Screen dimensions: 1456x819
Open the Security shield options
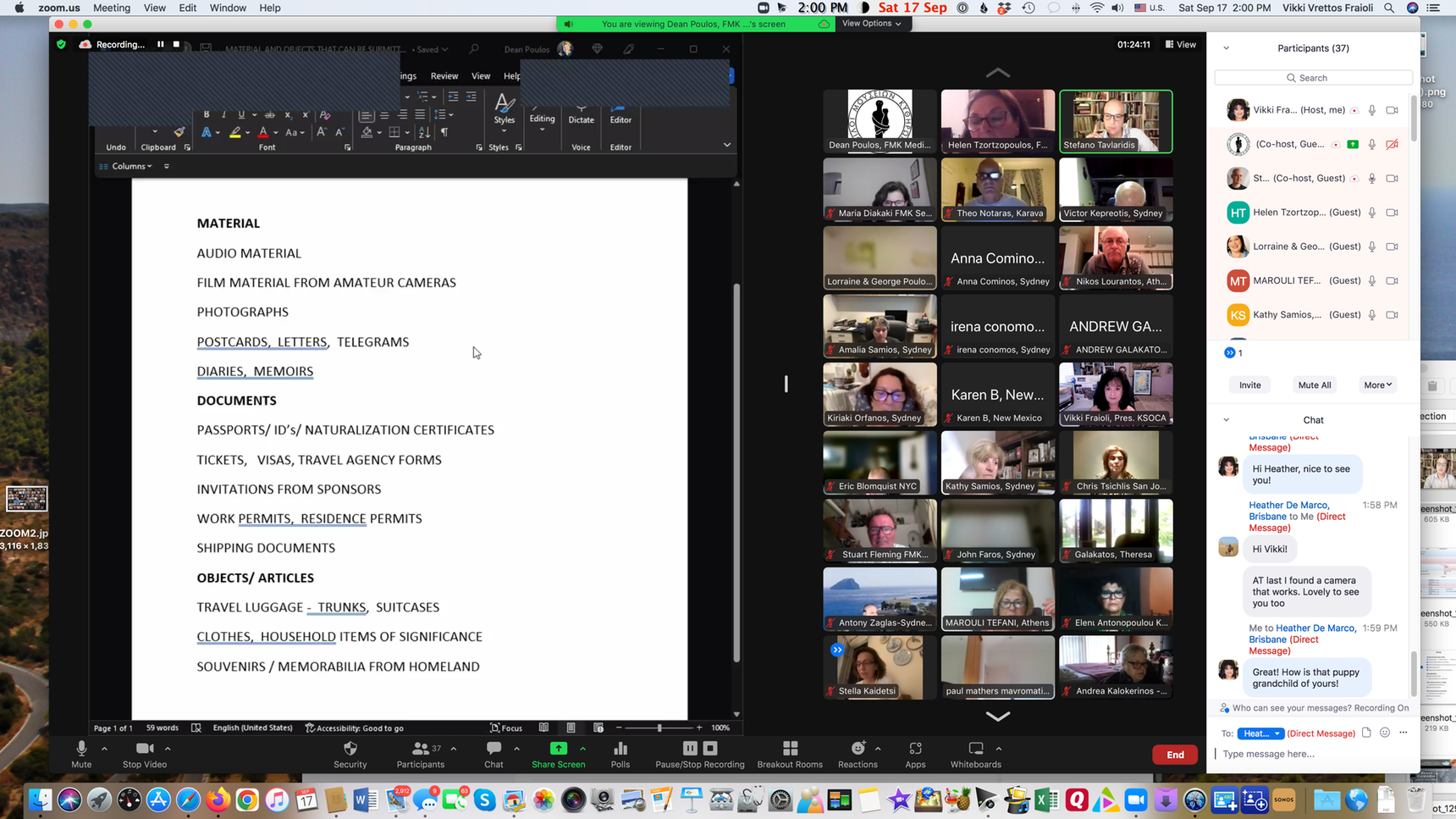[x=350, y=749]
